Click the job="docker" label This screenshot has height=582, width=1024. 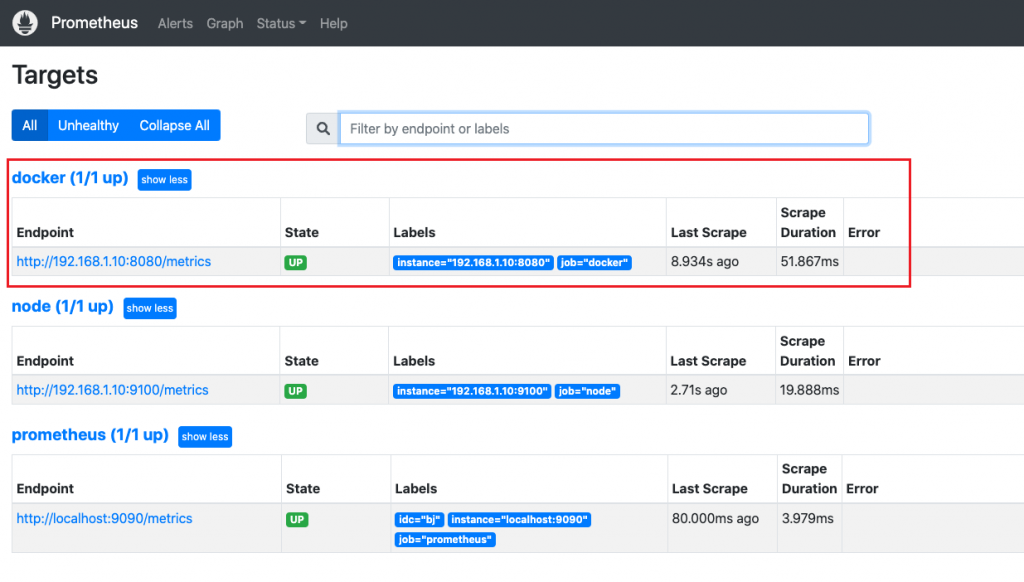coord(594,263)
